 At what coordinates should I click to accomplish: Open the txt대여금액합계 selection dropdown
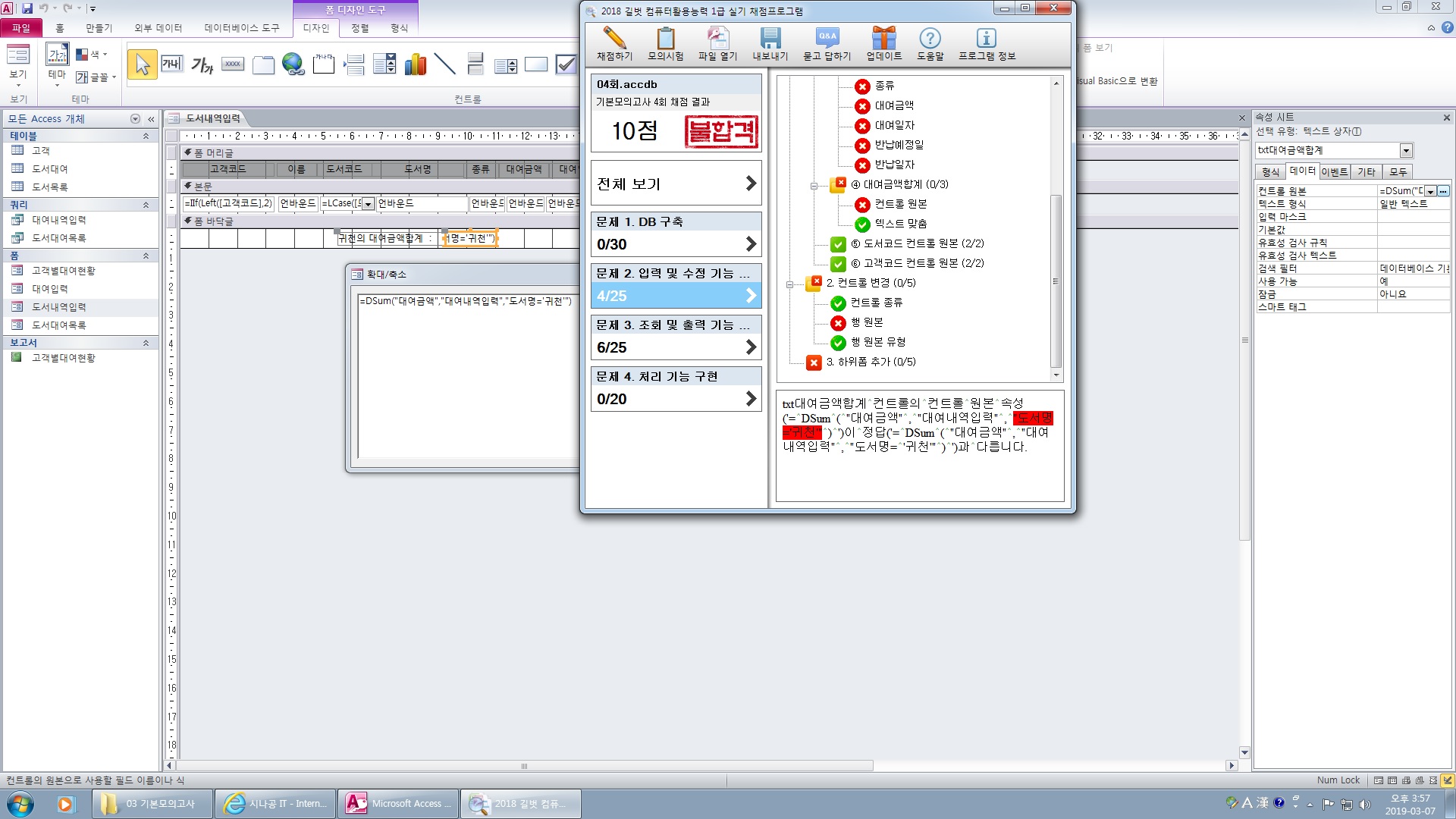coord(1406,151)
